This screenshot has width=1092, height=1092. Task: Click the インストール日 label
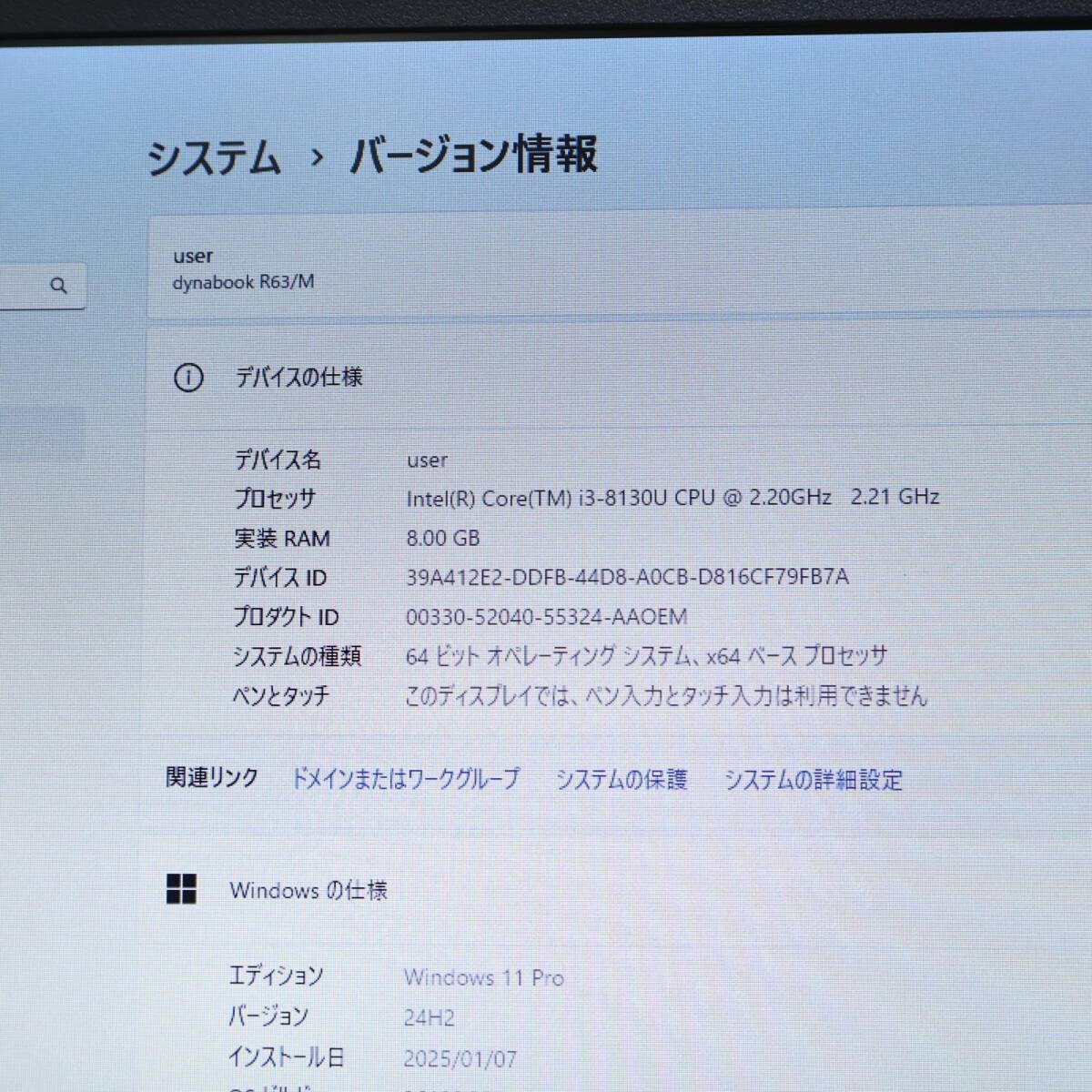tap(286, 1057)
